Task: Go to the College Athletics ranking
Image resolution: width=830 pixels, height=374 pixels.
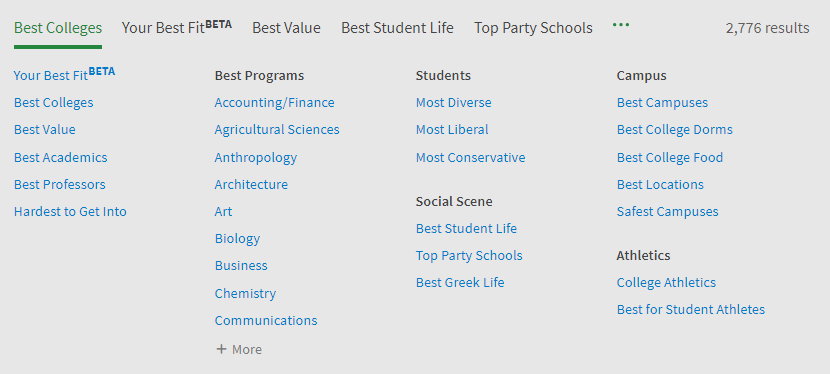Action: (x=666, y=282)
